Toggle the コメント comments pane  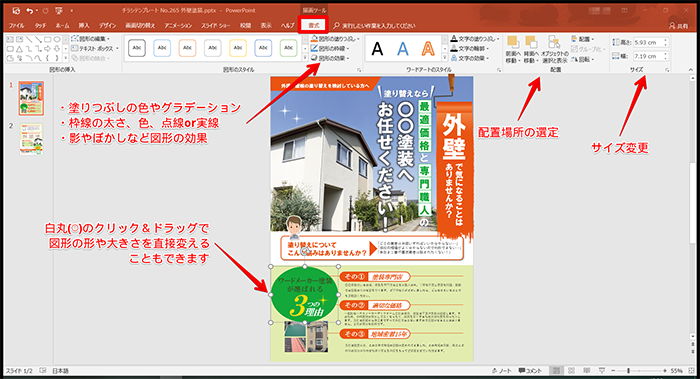point(530,371)
